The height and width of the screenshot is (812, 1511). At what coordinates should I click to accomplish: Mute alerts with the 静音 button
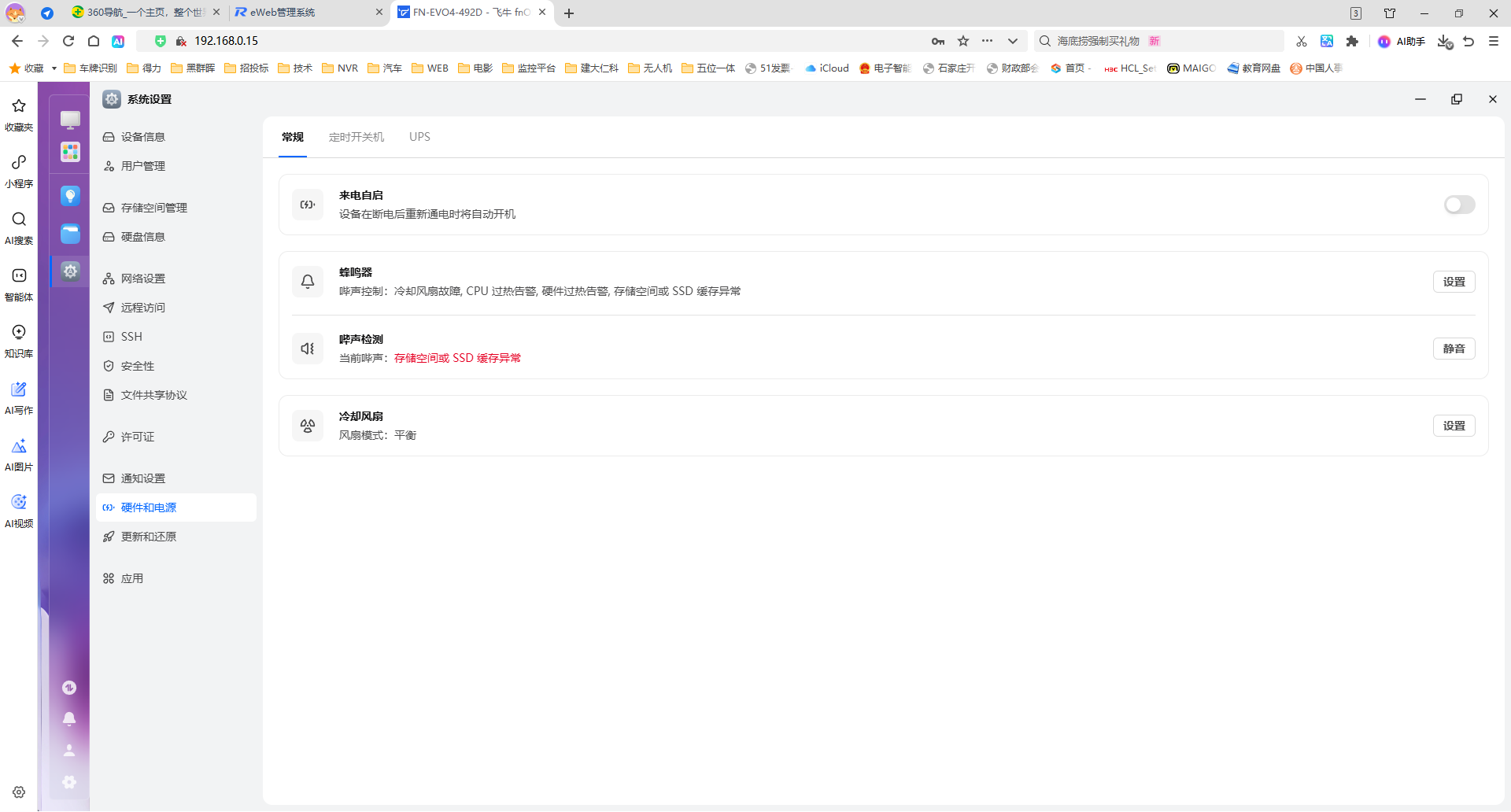click(x=1454, y=348)
